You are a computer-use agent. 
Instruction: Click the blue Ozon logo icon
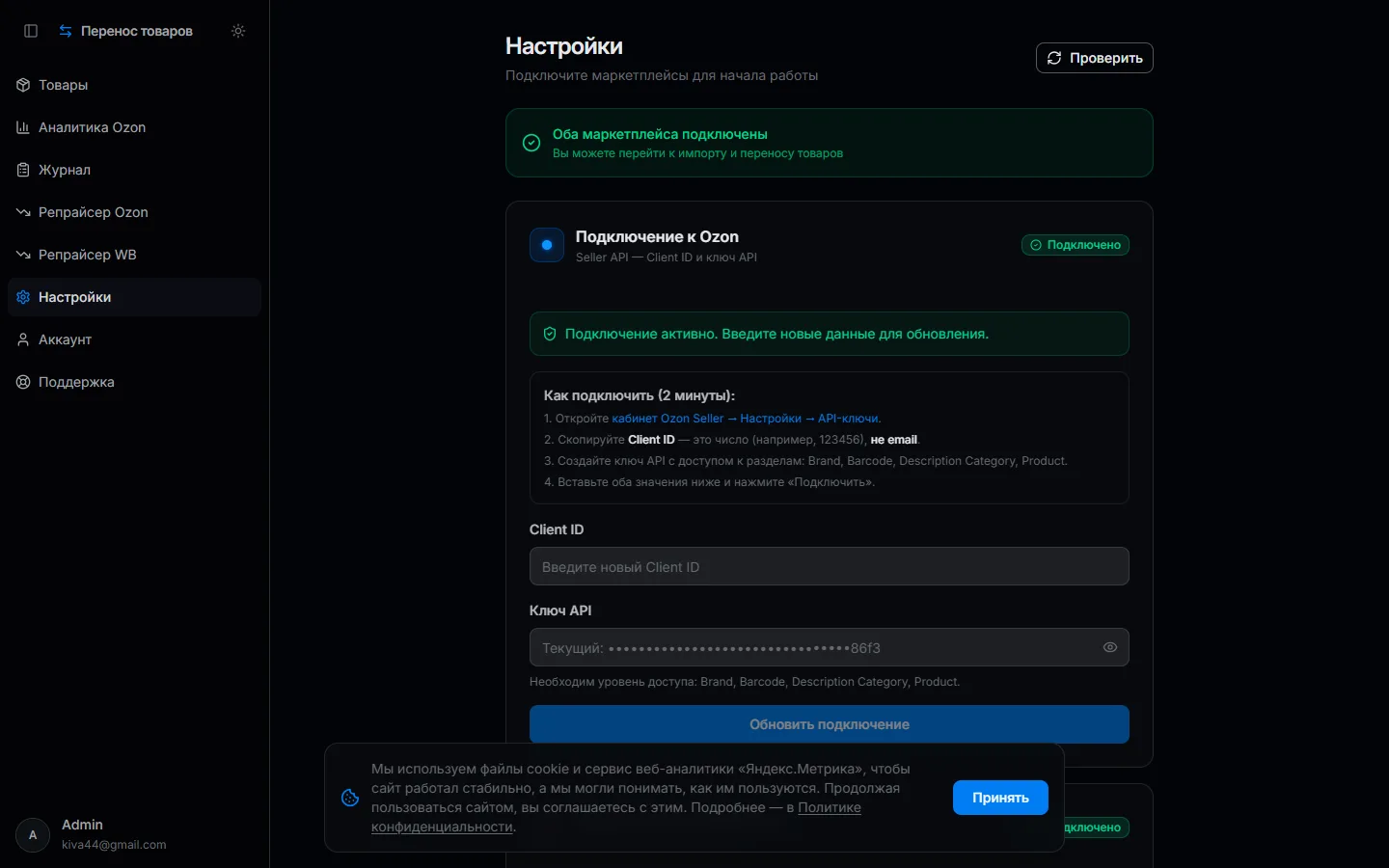pos(547,245)
